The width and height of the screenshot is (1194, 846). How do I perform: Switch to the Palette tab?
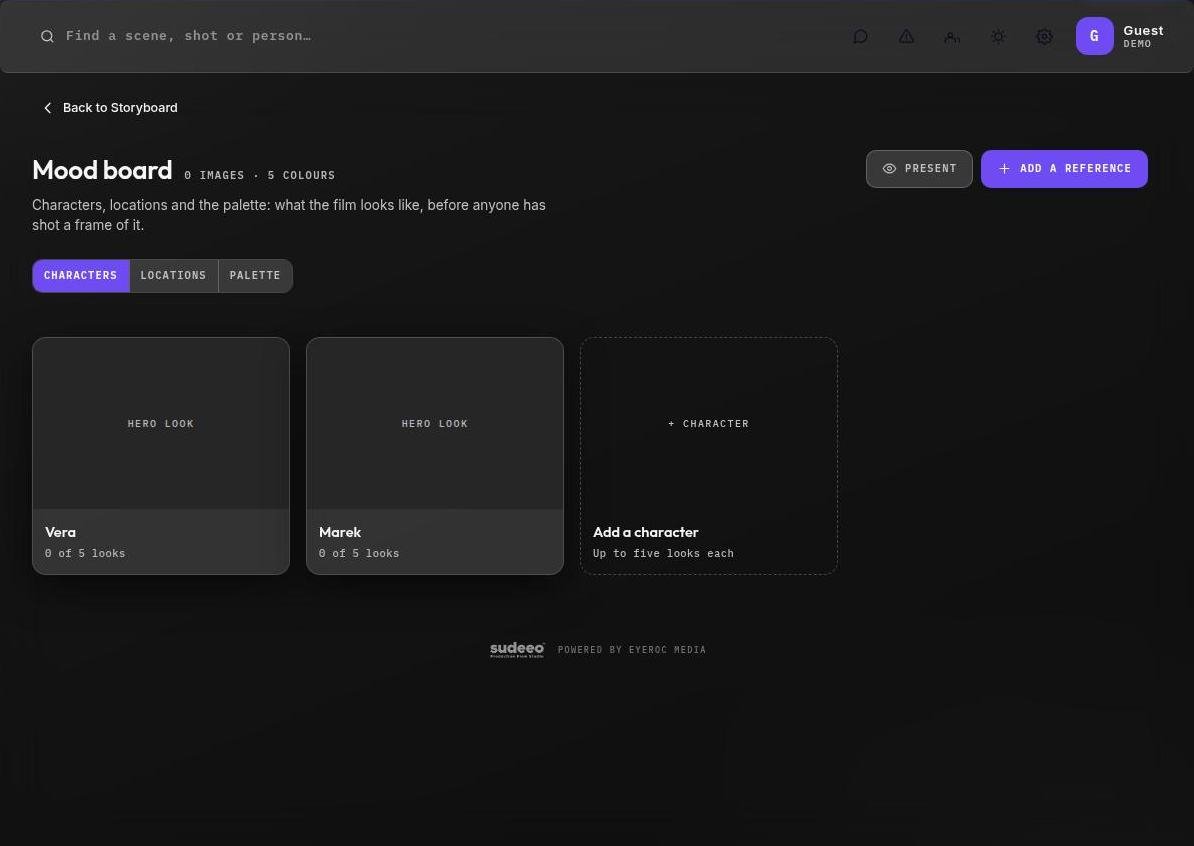point(255,276)
